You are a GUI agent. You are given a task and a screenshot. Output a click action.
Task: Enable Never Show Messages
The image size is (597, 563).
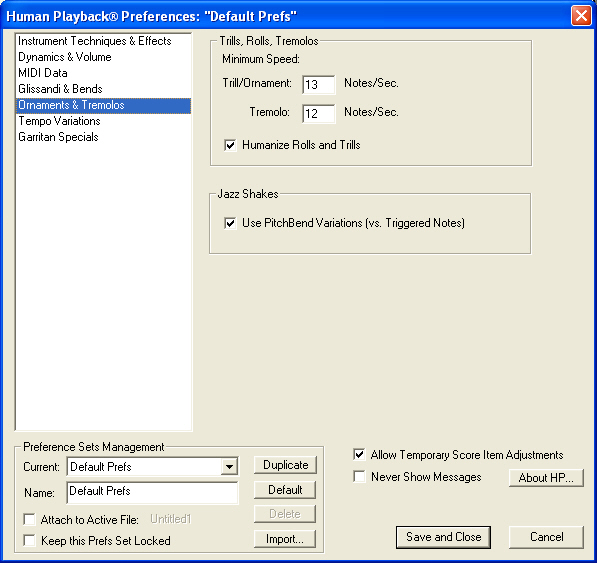[359, 477]
